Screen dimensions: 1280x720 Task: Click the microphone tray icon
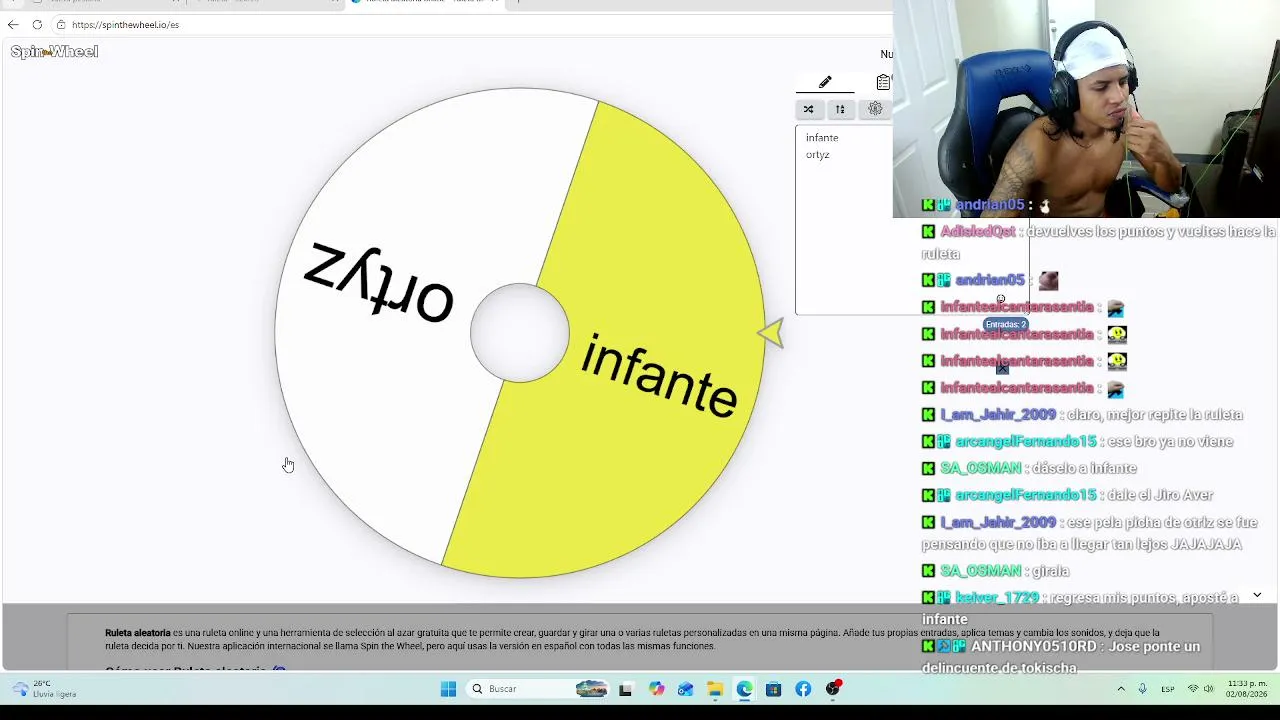coord(1143,689)
